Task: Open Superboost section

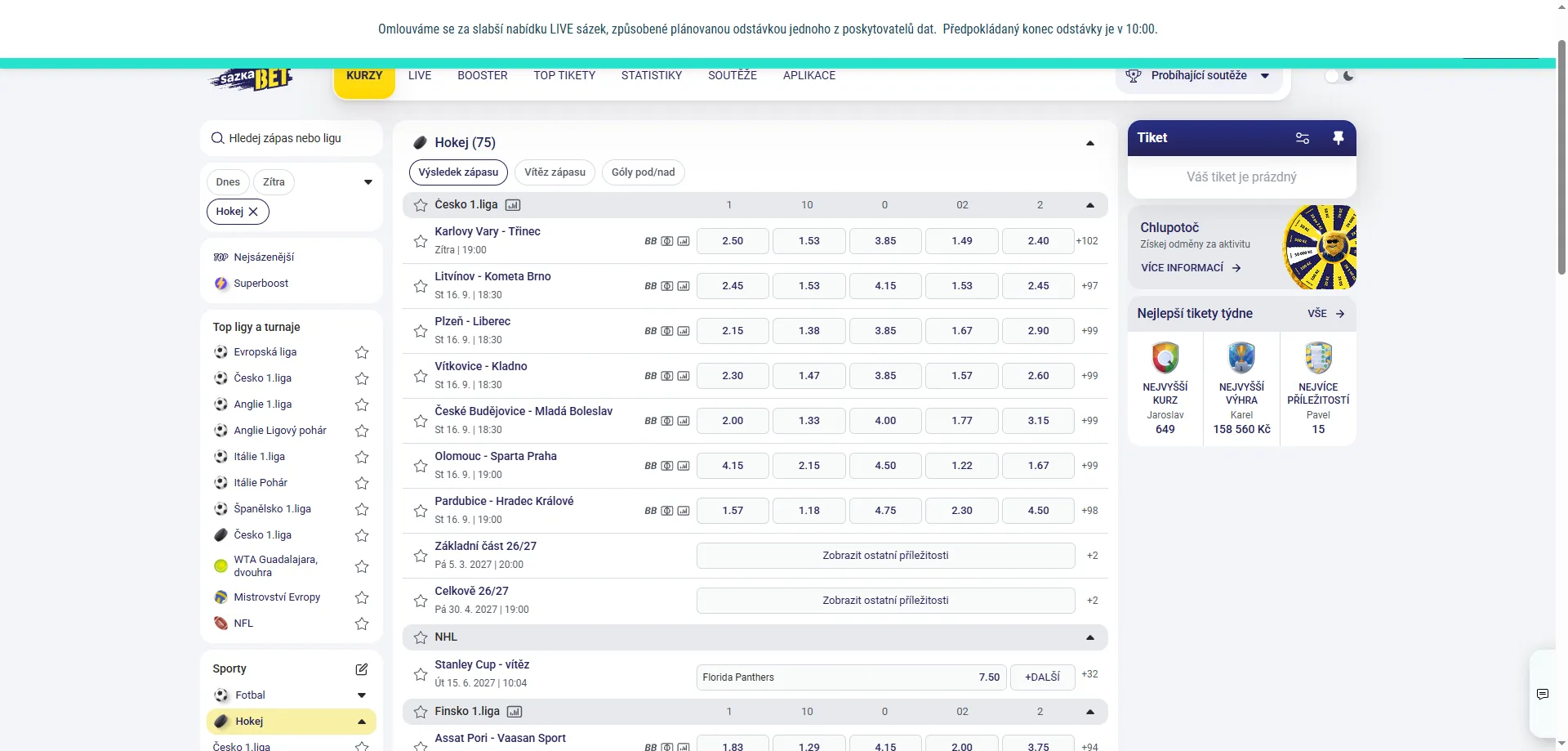Action: coord(261,284)
